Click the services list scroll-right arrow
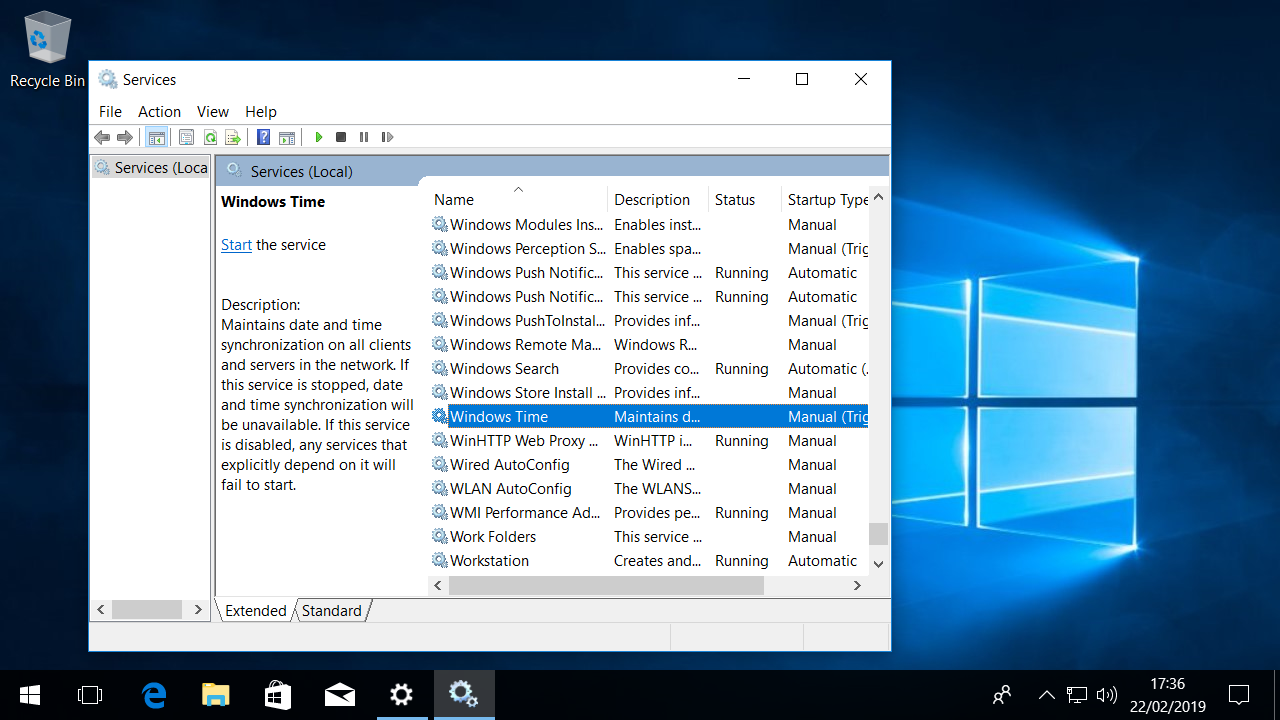The height and width of the screenshot is (720, 1280). point(858,586)
